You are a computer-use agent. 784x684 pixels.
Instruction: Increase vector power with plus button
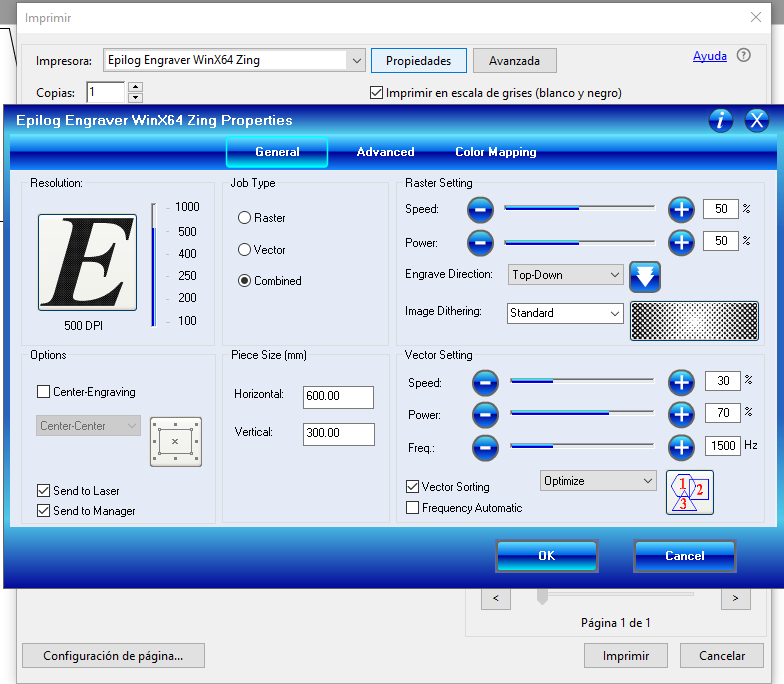(x=681, y=414)
